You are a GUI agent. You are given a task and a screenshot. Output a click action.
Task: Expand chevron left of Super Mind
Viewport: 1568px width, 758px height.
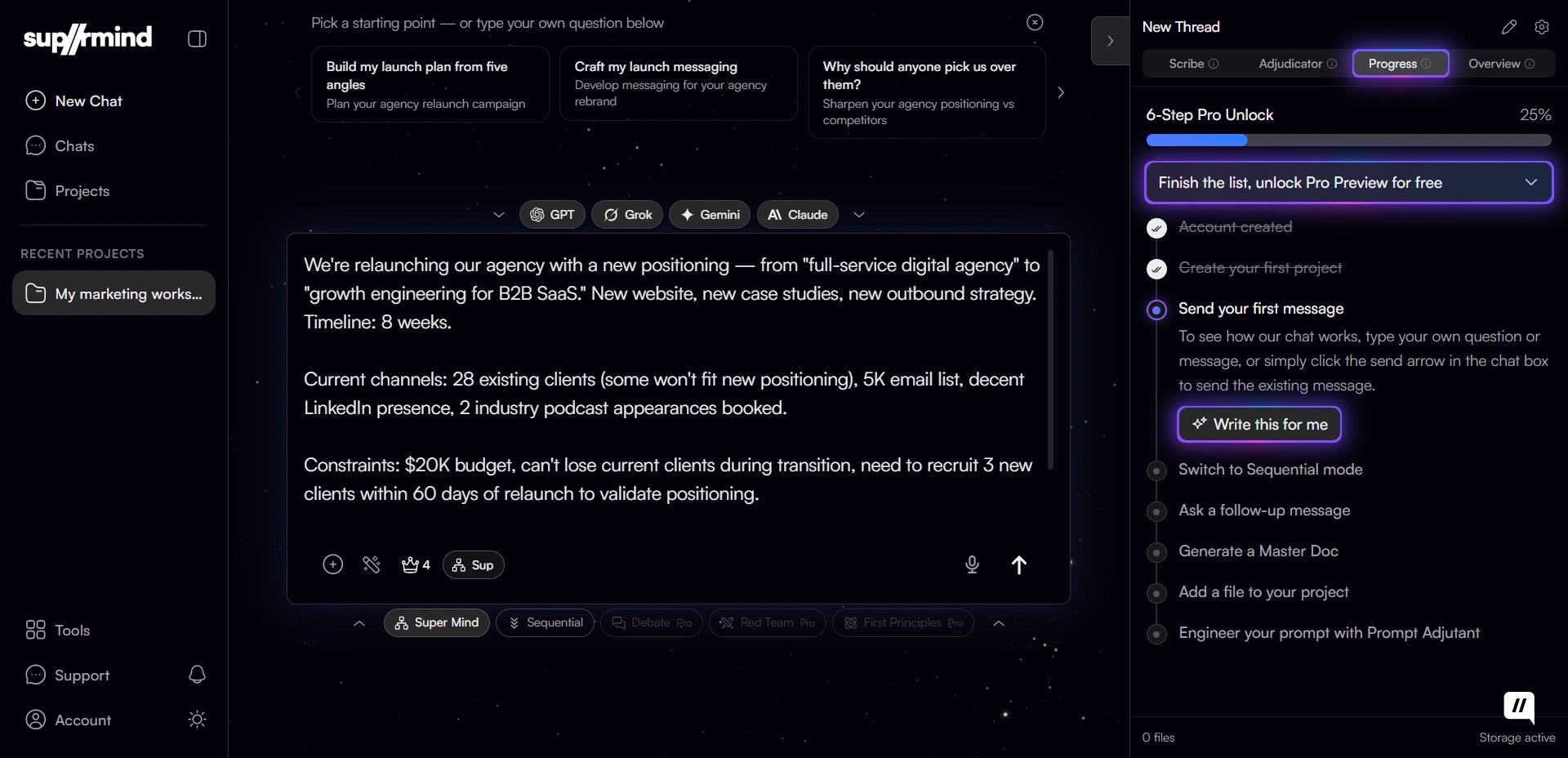pyautogui.click(x=359, y=623)
